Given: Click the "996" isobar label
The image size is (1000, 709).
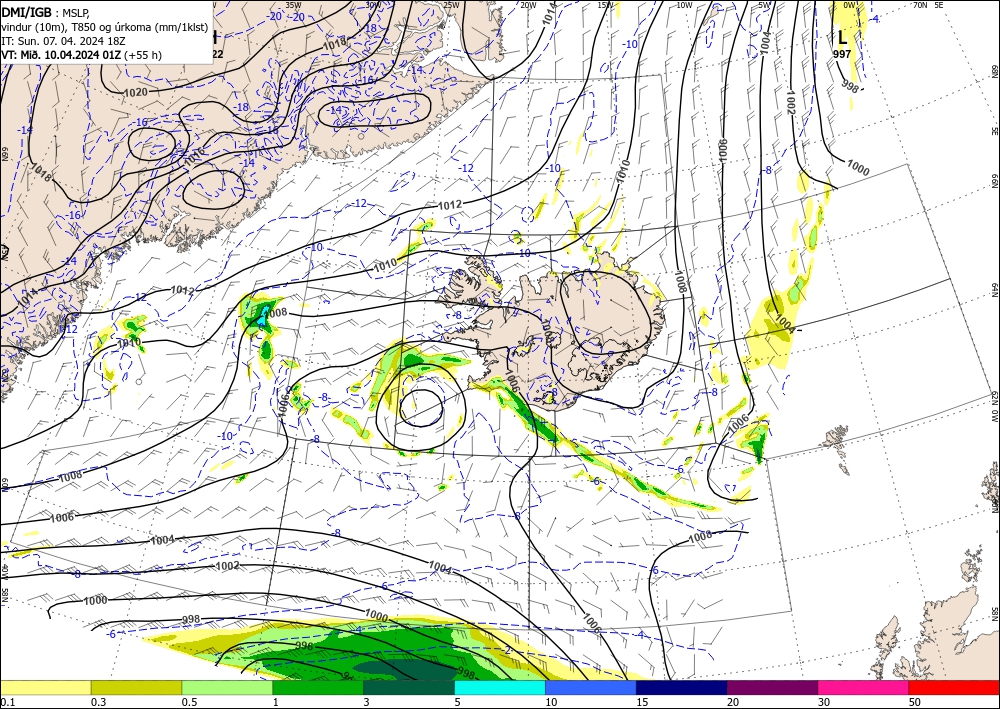Looking at the screenshot, I should pyautogui.click(x=305, y=645).
